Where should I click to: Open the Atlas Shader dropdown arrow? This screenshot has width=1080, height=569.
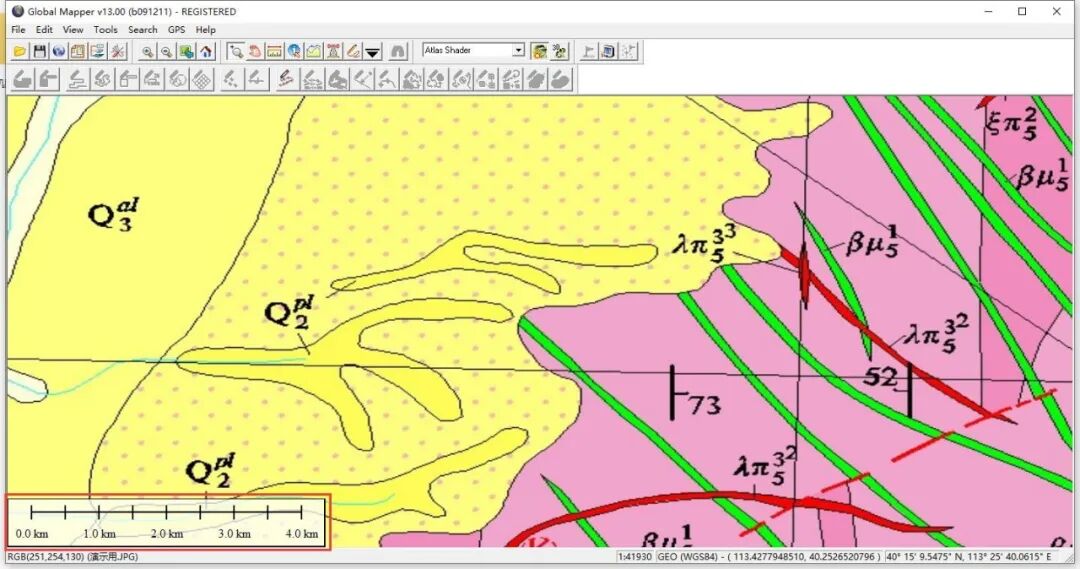518,50
